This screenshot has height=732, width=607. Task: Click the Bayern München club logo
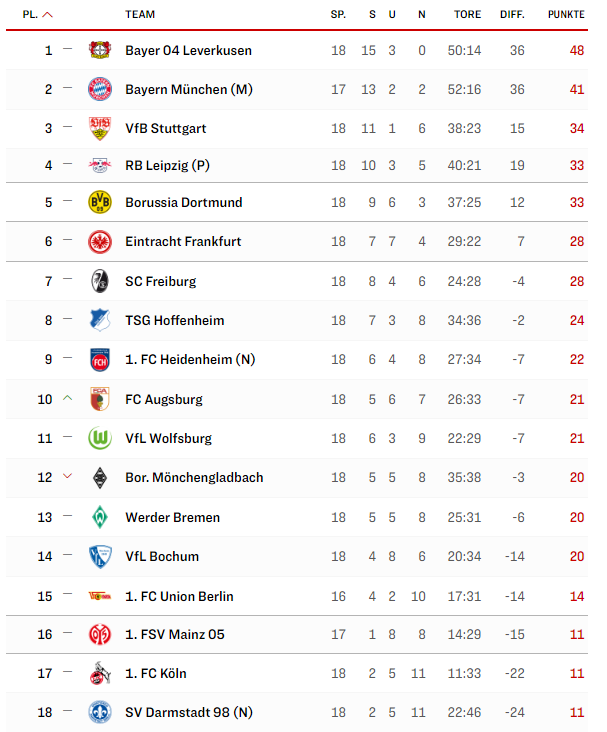[99, 89]
